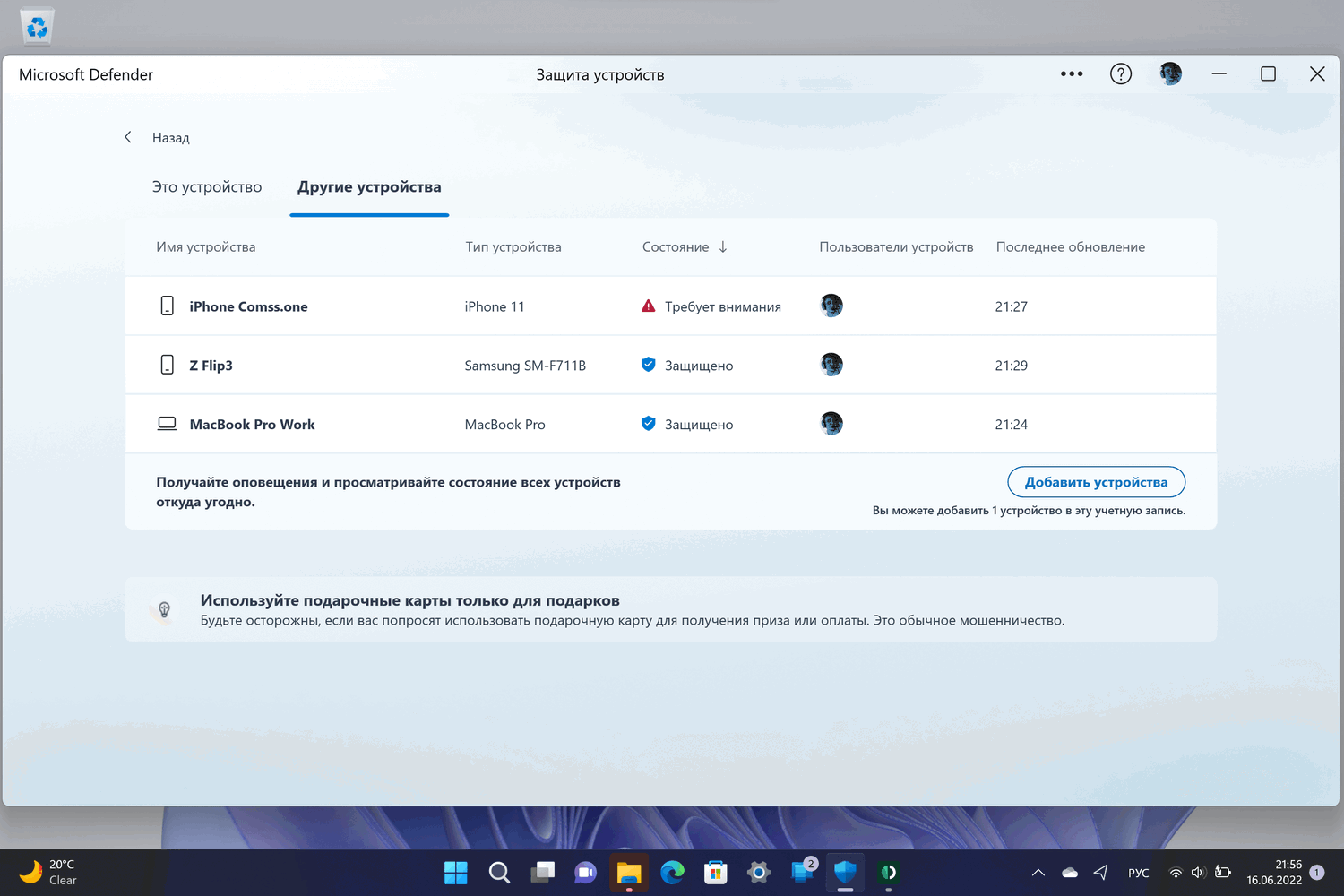Click the user avatar in iPhone Comss.one row
The width and height of the screenshot is (1344, 896).
point(831,306)
